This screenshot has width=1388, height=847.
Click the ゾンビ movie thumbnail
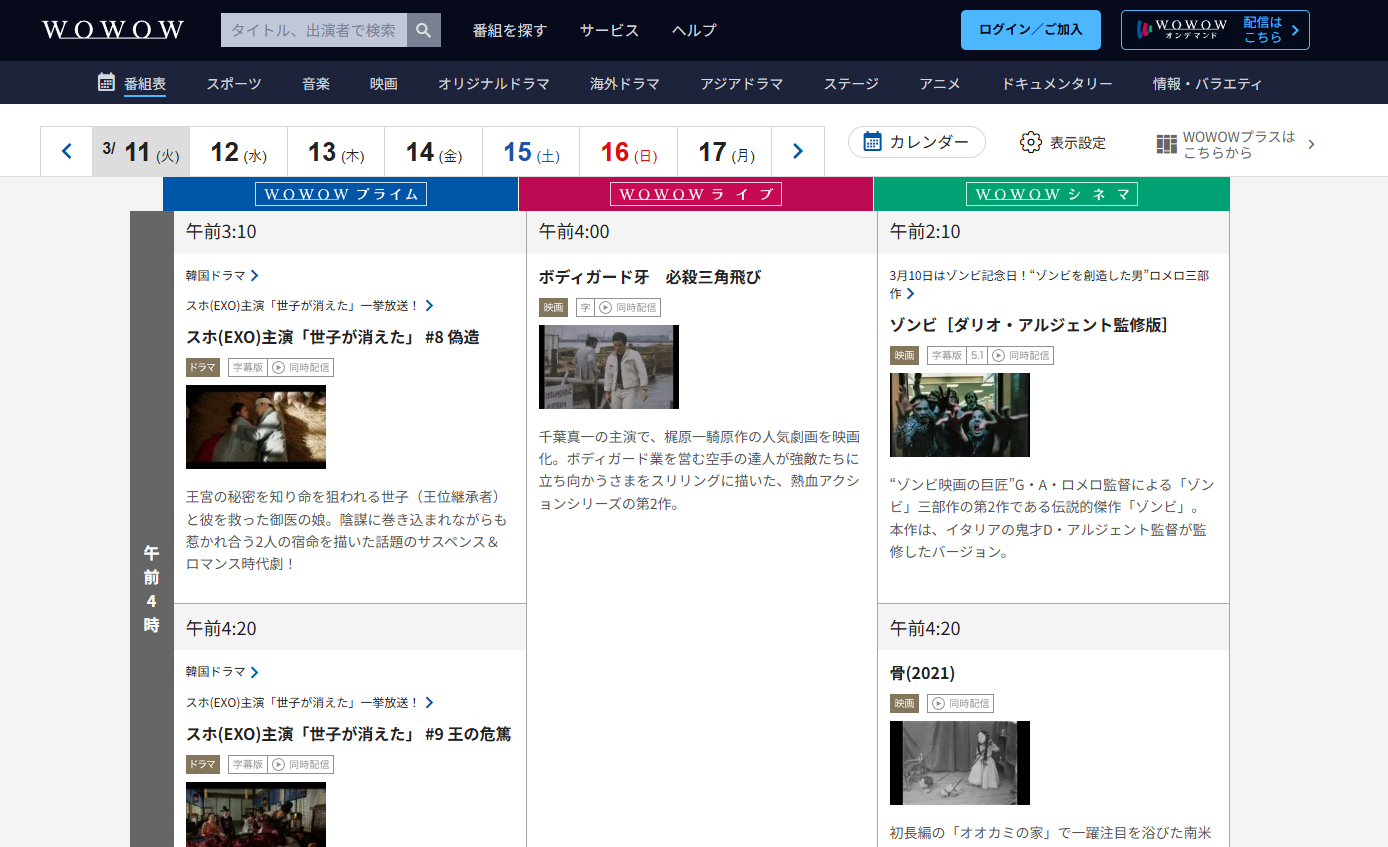[x=959, y=414]
